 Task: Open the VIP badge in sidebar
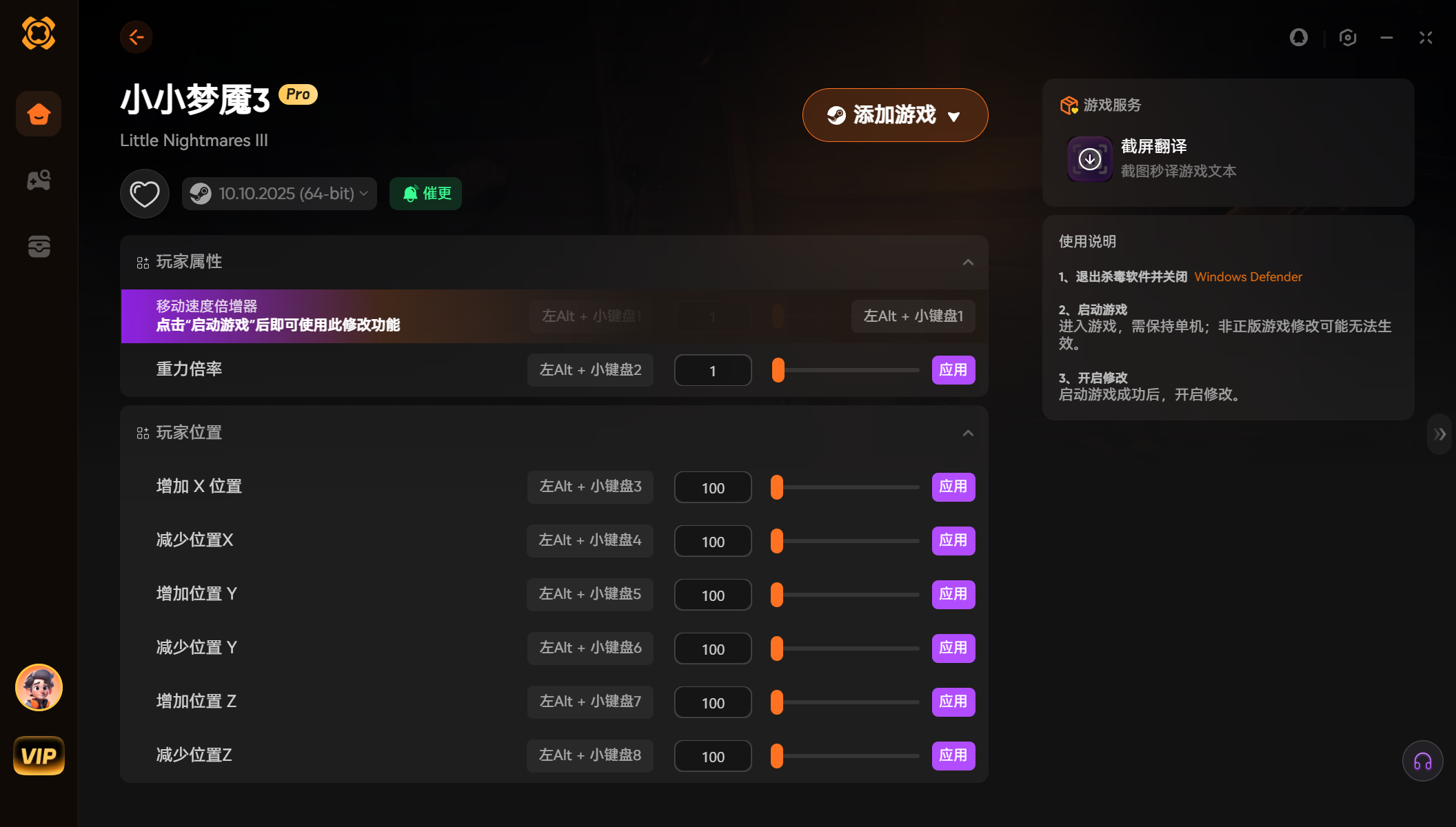point(39,756)
